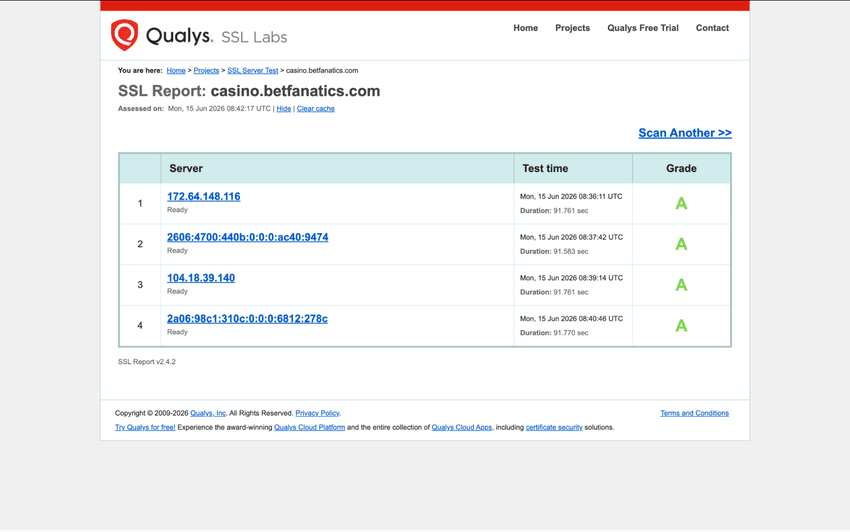Open the Terms and Conditions link
The width and height of the screenshot is (850, 532).
pos(694,413)
